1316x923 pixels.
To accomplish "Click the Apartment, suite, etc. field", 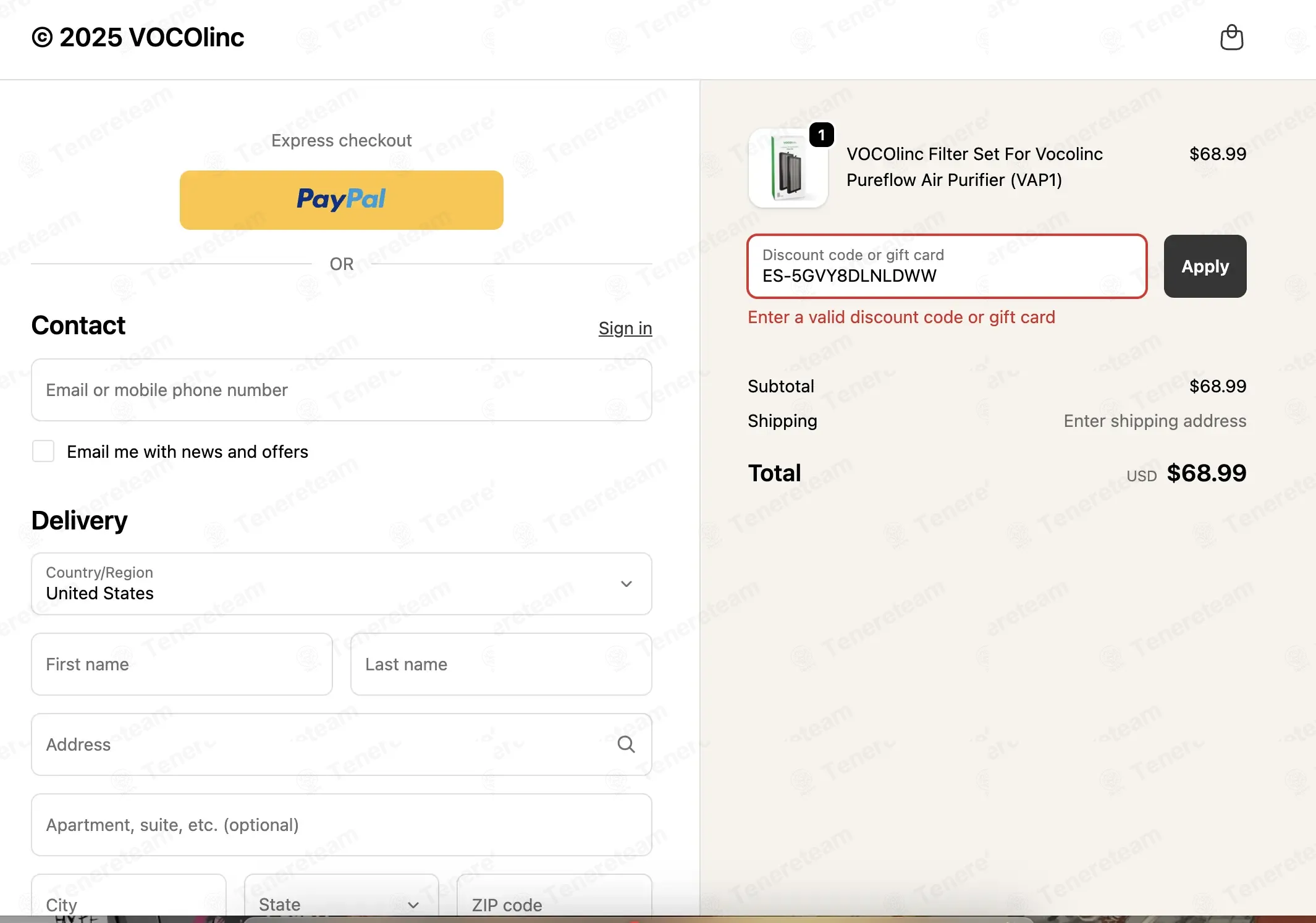I will point(342,825).
